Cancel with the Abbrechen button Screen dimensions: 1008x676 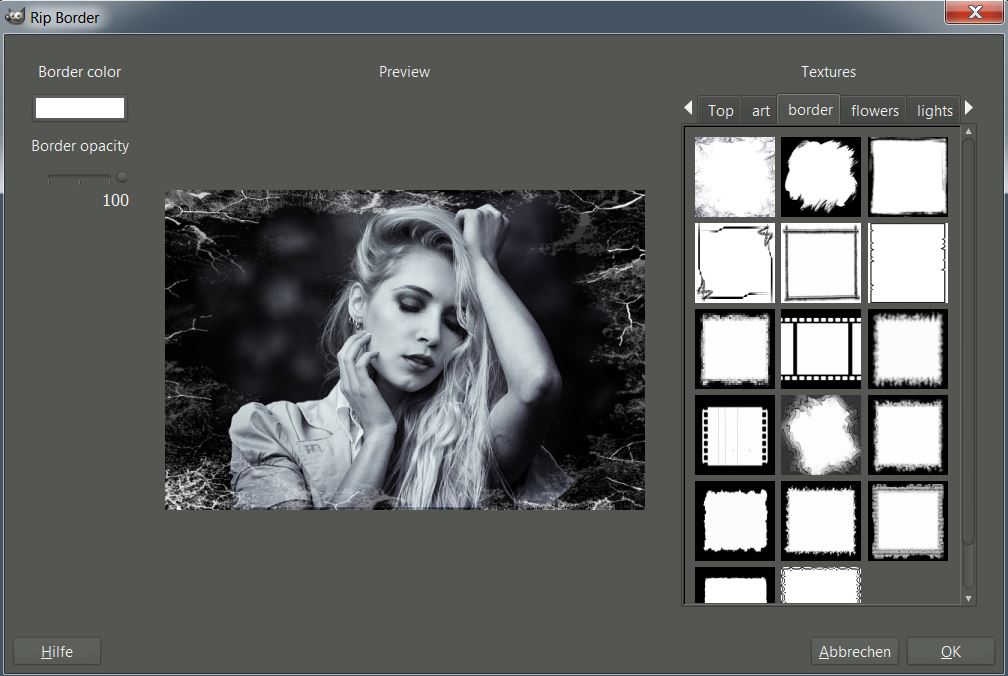tap(855, 652)
